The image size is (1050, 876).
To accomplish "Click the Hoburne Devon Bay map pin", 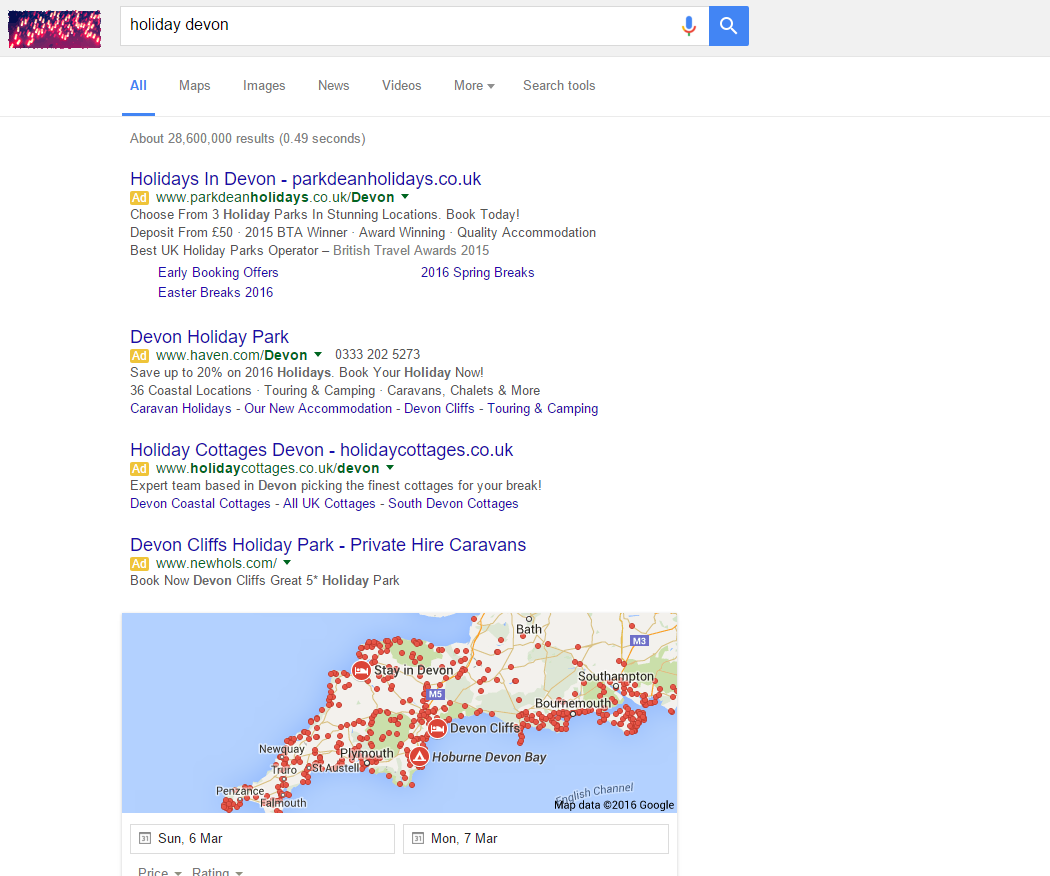I will click(419, 757).
